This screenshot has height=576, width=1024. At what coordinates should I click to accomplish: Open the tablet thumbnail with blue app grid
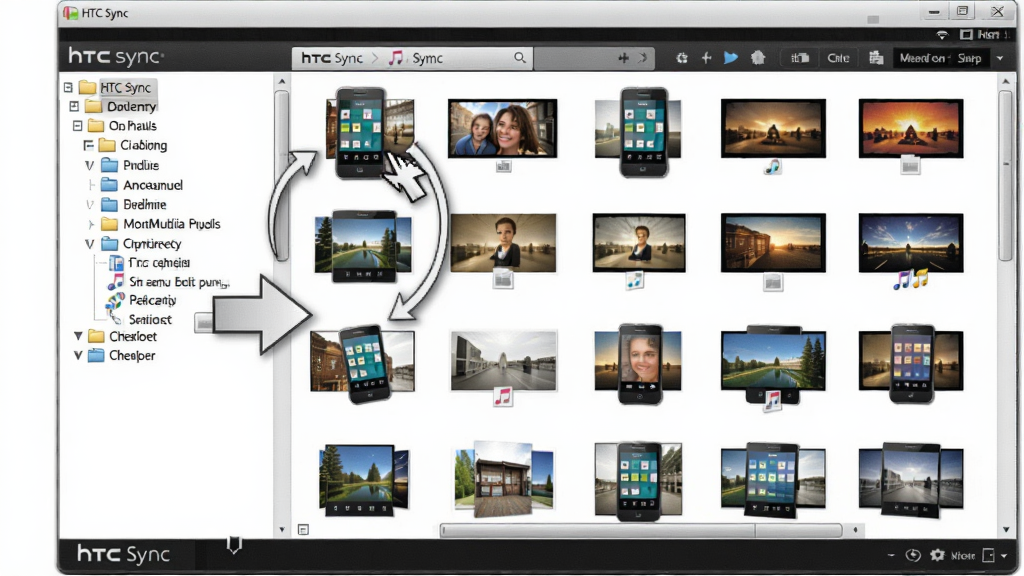point(772,479)
